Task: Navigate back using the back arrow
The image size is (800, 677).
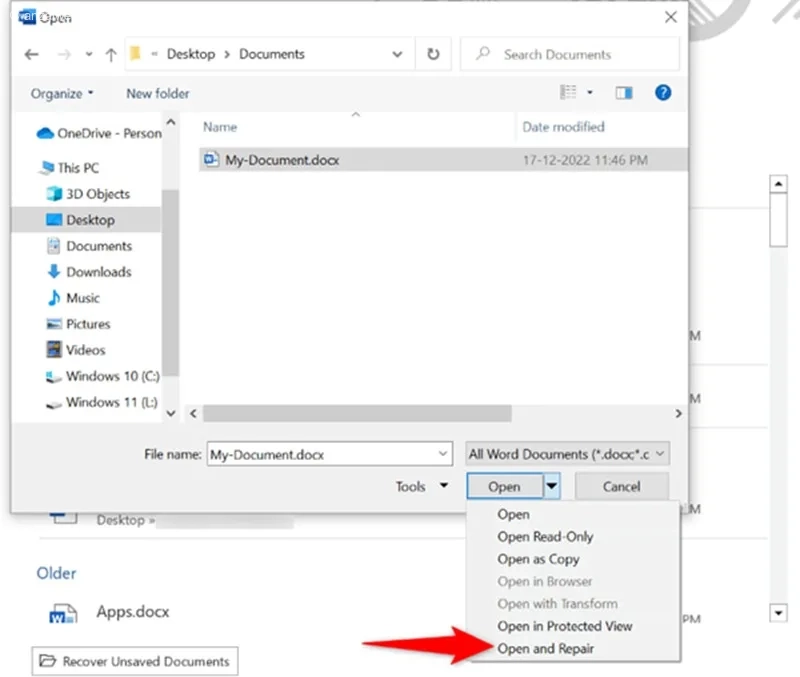Action: pos(31,54)
